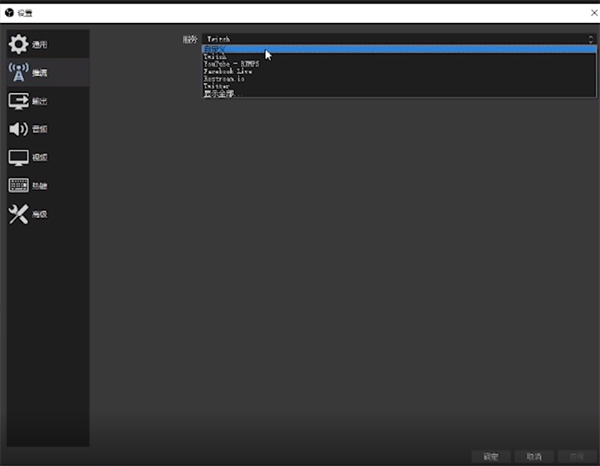600x466 pixels.
Task: Open Audio (音频) settings speaker icon
Action: coord(18,129)
